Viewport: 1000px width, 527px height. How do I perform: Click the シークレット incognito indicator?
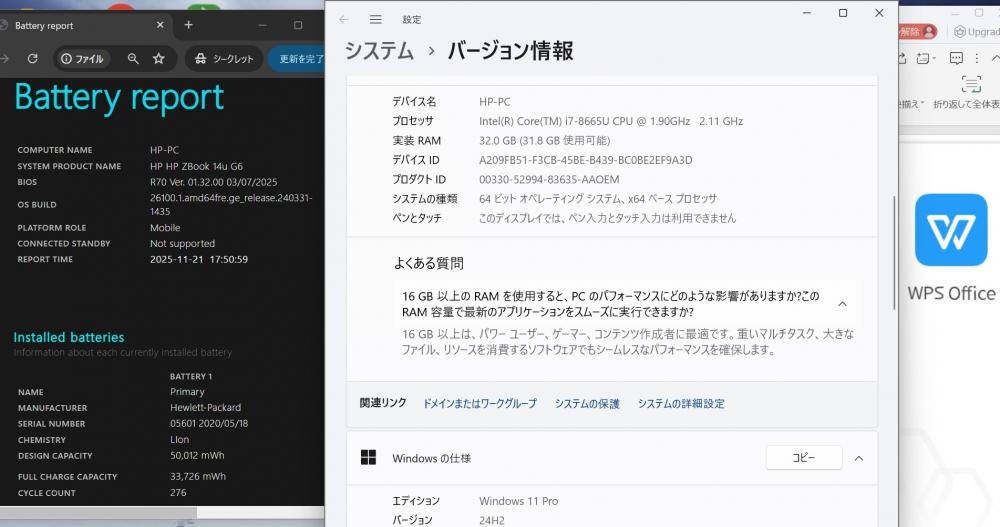pyautogui.click(x=224, y=59)
